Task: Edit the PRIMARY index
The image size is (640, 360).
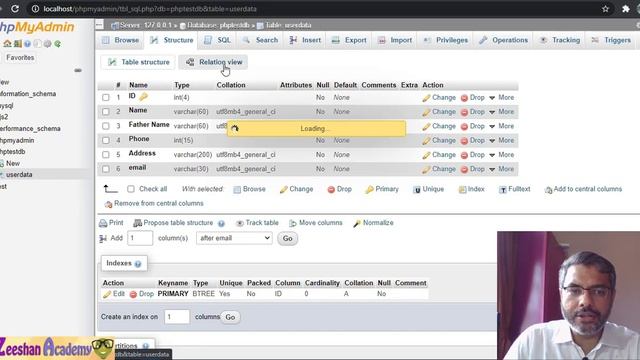Action: 114,294
